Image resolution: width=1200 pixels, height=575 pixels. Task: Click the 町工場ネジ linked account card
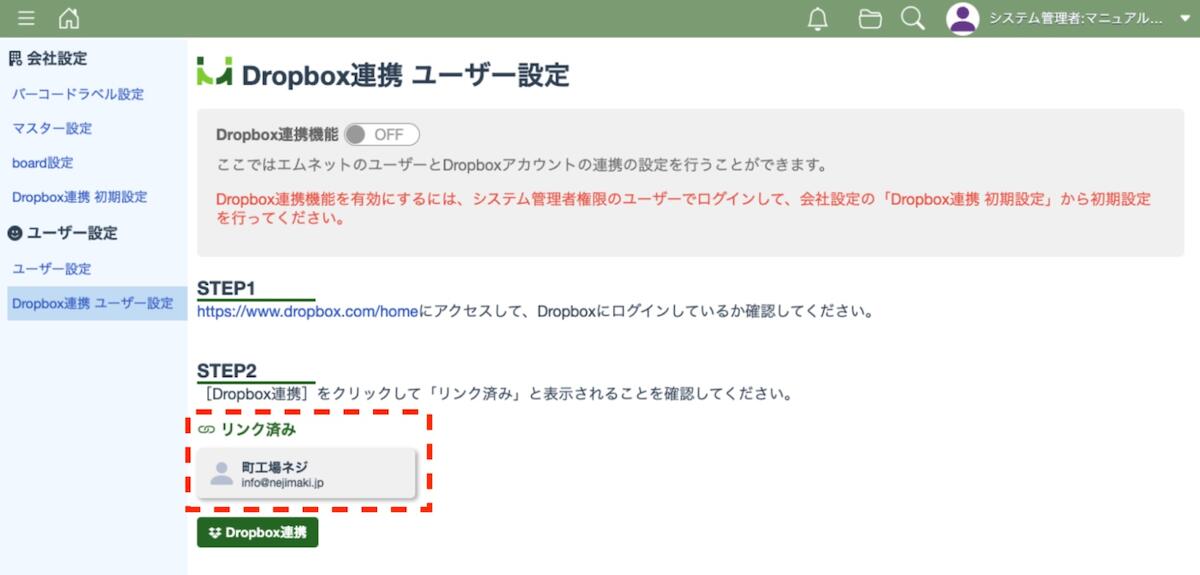pyautogui.click(x=306, y=473)
